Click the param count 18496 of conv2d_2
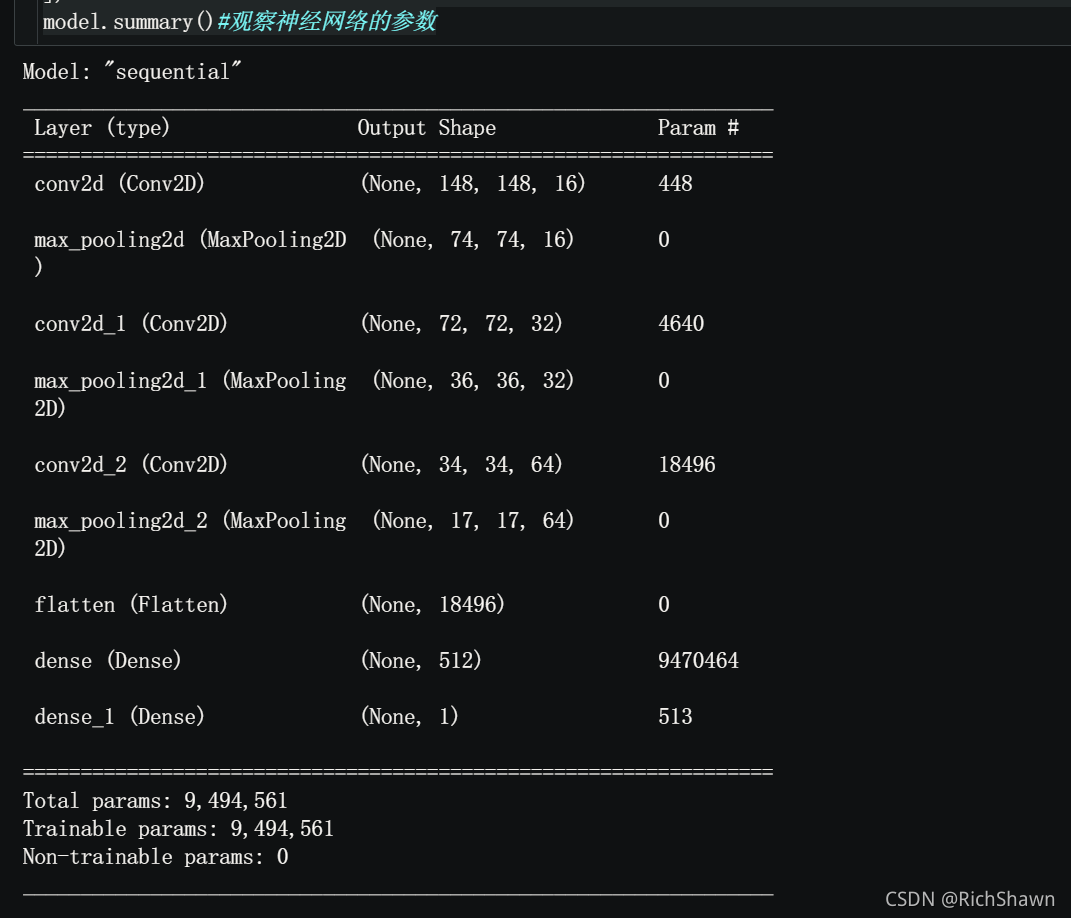This screenshot has width=1071, height=918. coord(687,464)
